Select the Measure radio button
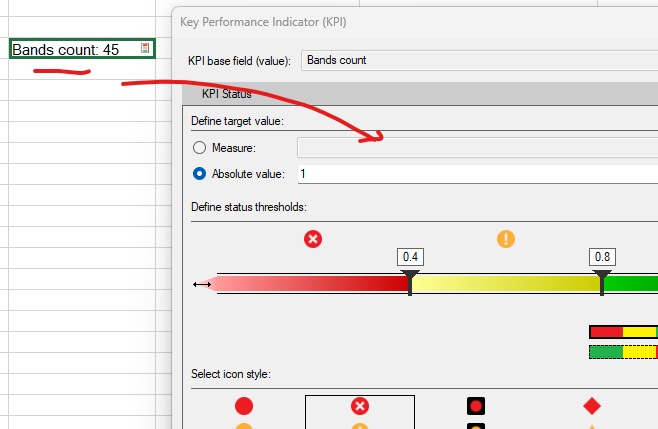The width and height of the screenshot is (658, 429). pyautogui.click(x=199, y=148)
